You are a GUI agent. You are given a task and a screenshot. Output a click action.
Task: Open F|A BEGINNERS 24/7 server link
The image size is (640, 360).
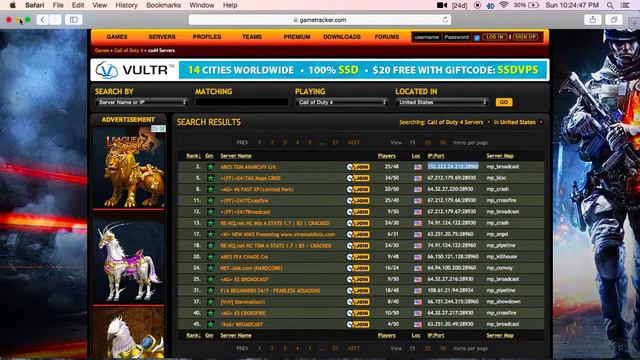pyautogui.click(x=270, y=291)
